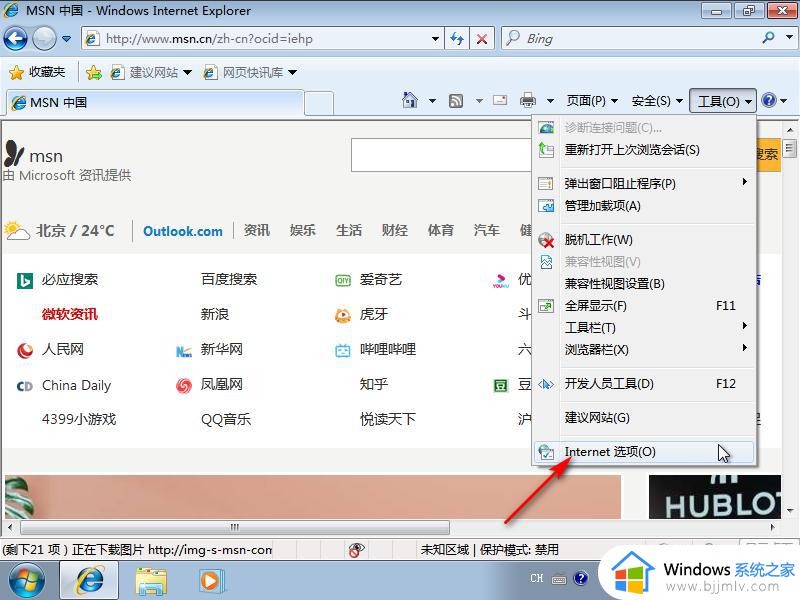This screenshot has height=600, width=800.
Task: Open the recent pages dropdown arrow
Action: pos(66,39)
